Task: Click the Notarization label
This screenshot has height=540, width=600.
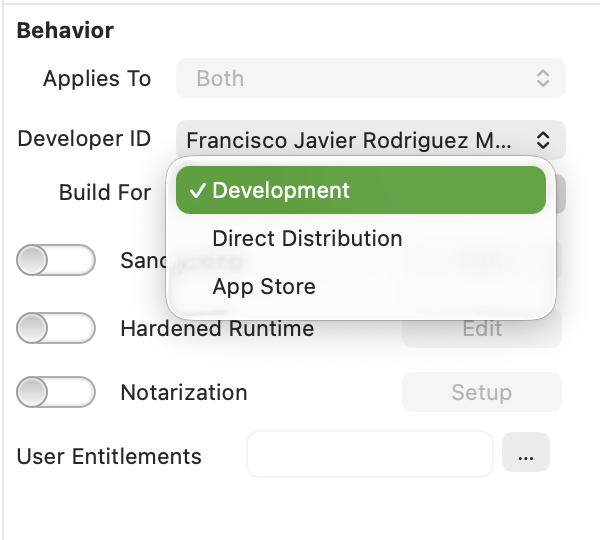Action: point(183,393)
